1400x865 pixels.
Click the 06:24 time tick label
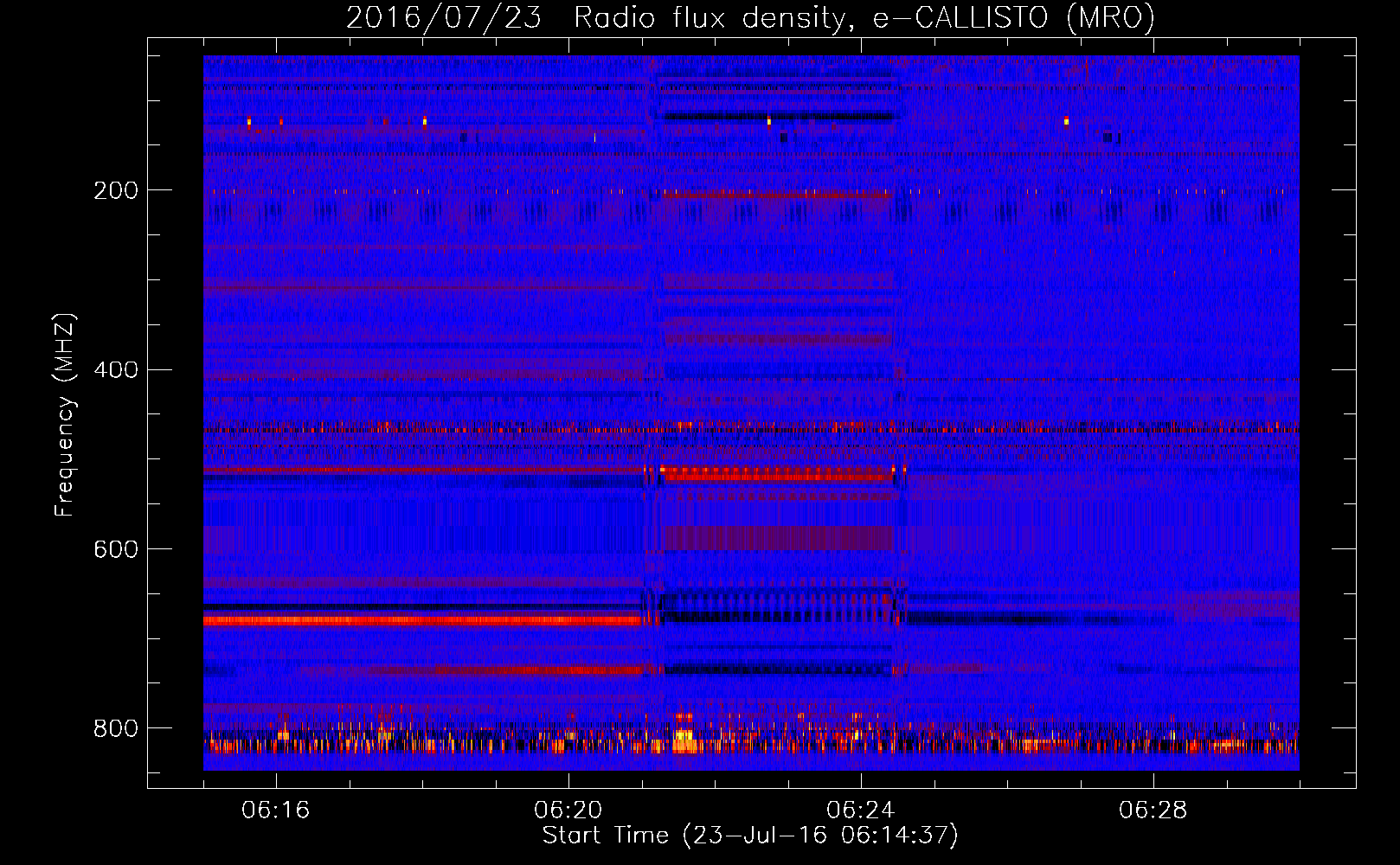tap(861, 811)
